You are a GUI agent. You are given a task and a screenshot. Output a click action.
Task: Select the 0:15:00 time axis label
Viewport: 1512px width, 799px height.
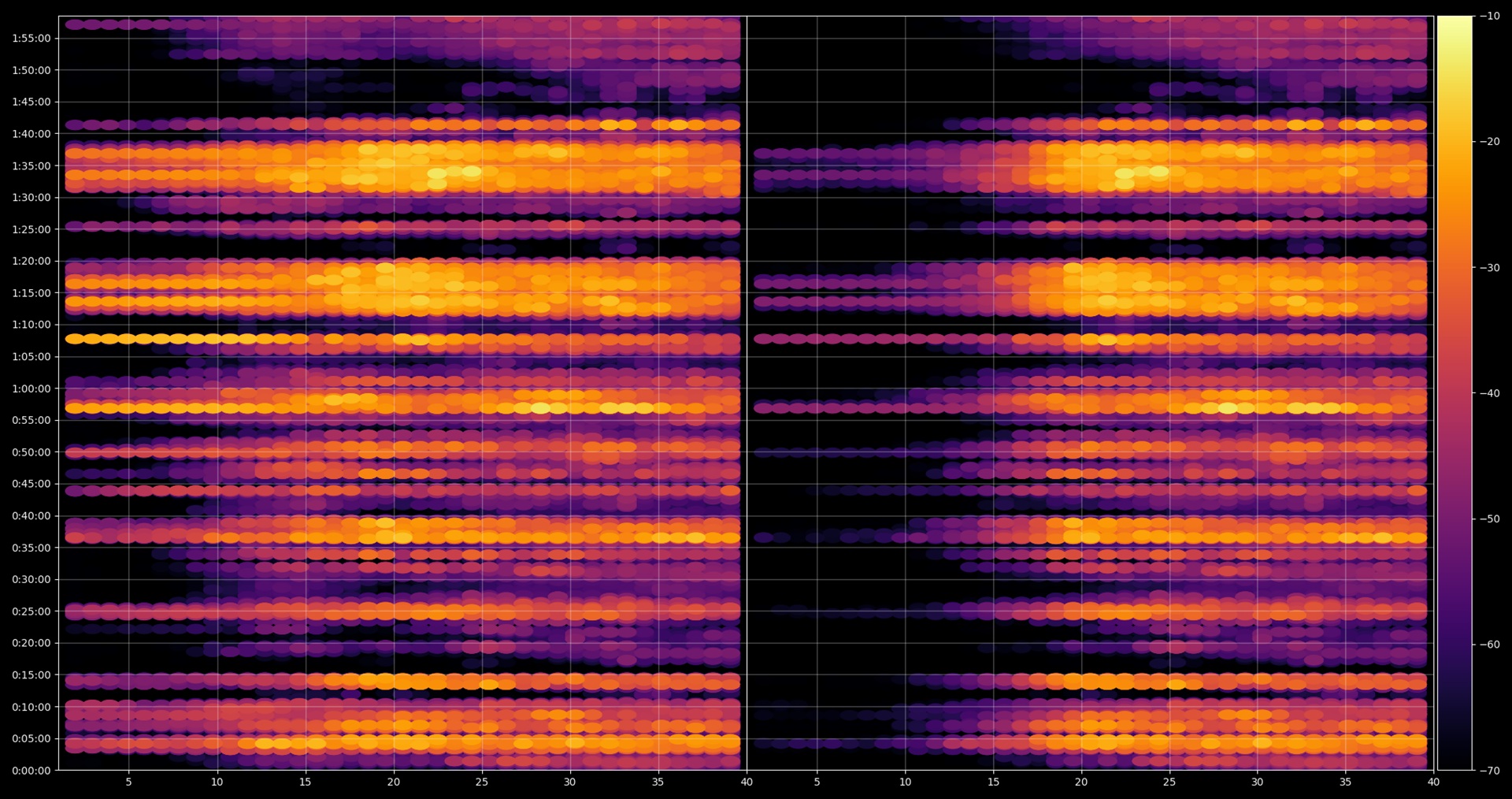click(31, 675)
